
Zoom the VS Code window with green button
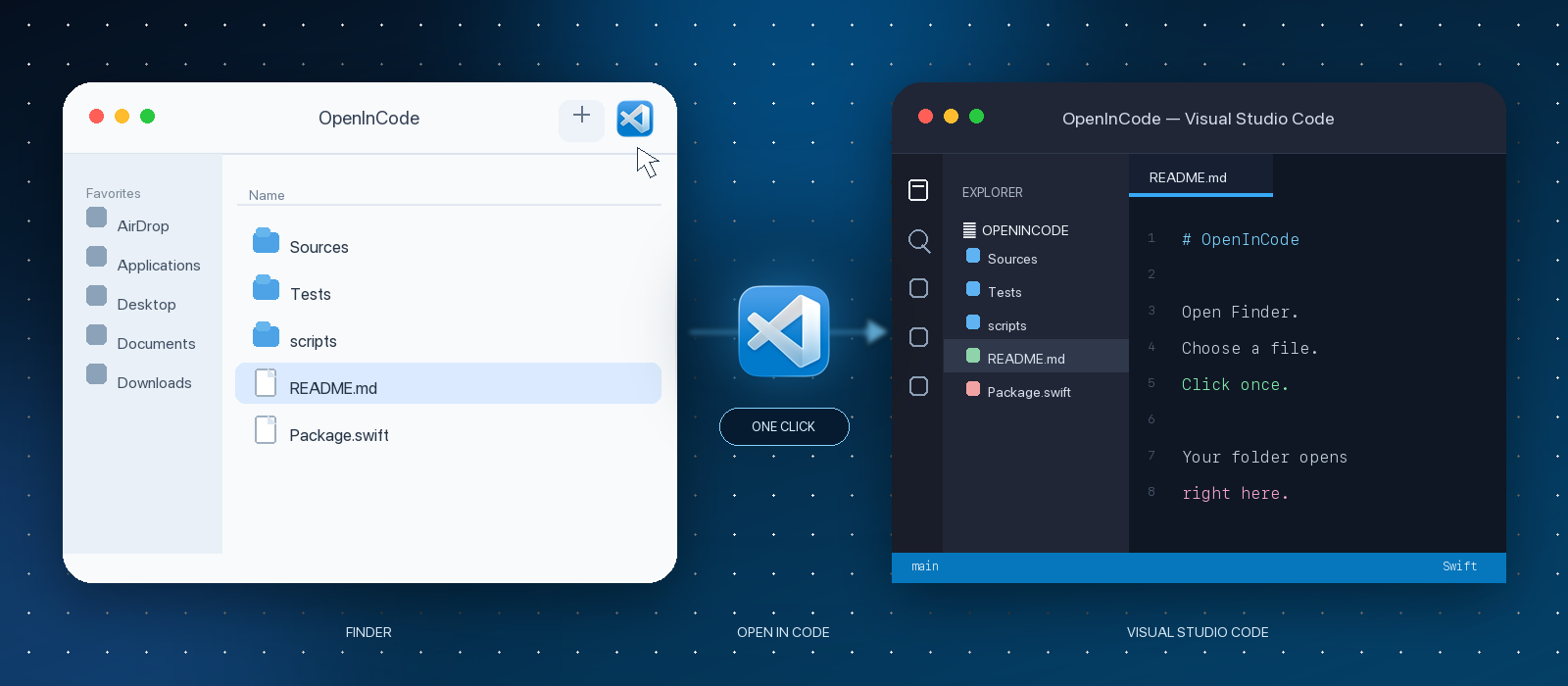(976, 116)
